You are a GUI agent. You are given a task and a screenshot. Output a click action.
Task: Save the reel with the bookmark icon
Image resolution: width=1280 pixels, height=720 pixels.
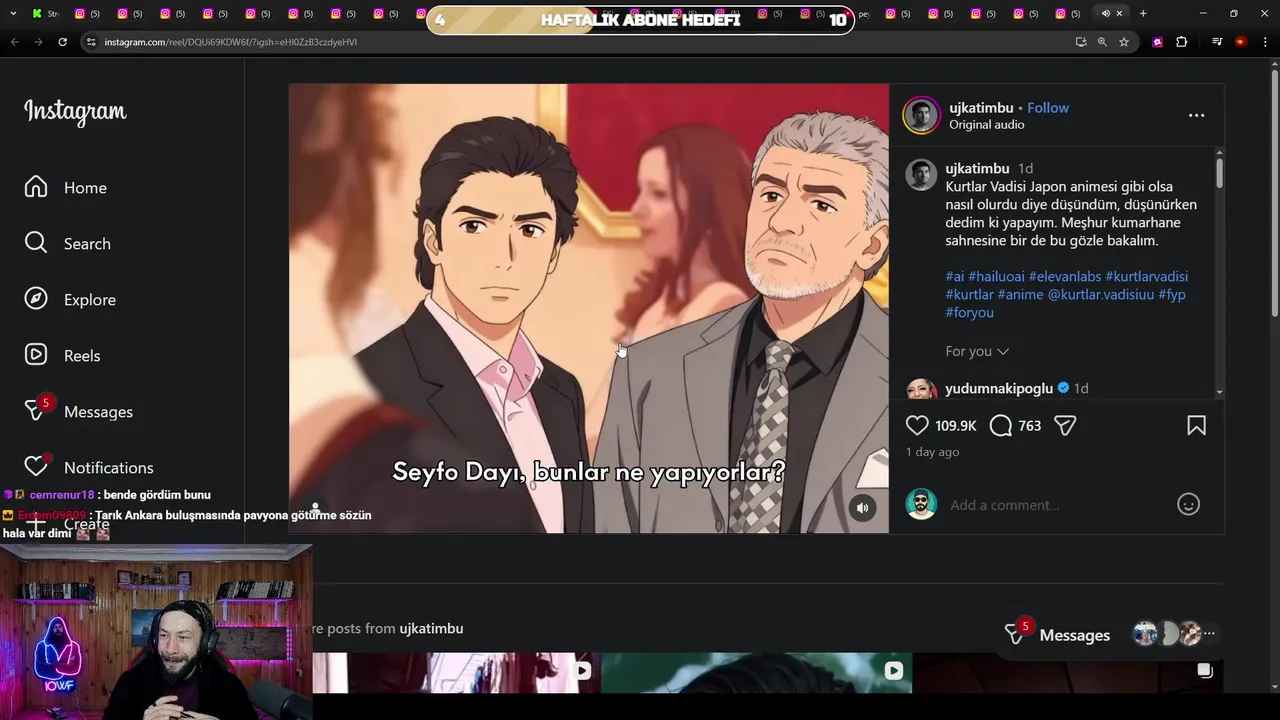coord(1196,426)
